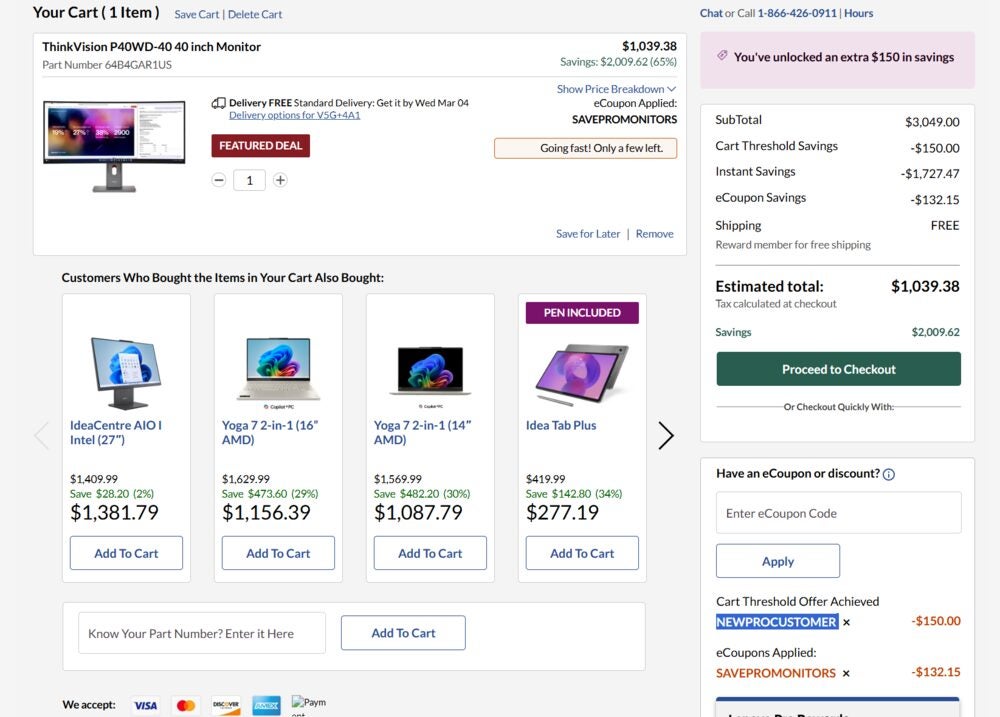
Task: Open the eCoupon info icon
Action: click(x=889, y=475)
